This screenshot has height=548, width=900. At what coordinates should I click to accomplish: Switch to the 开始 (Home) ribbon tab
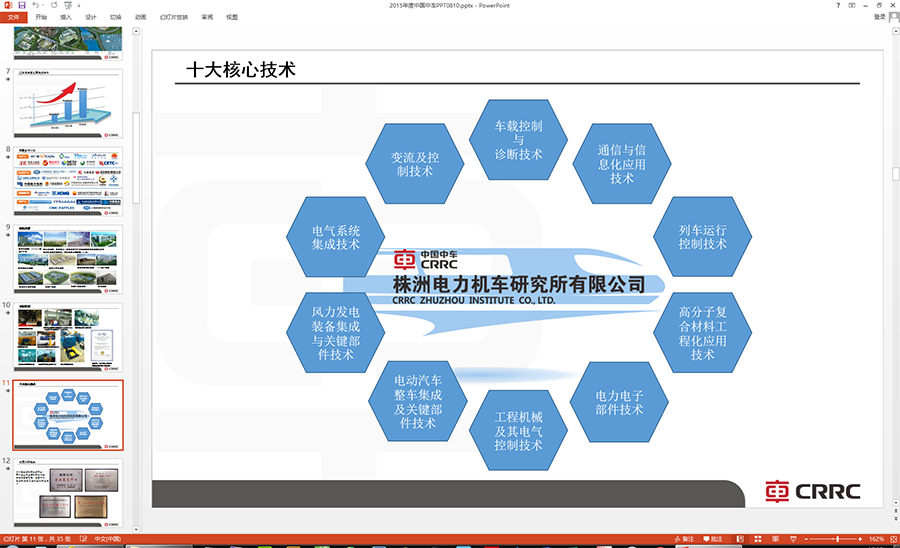[41, 17]
